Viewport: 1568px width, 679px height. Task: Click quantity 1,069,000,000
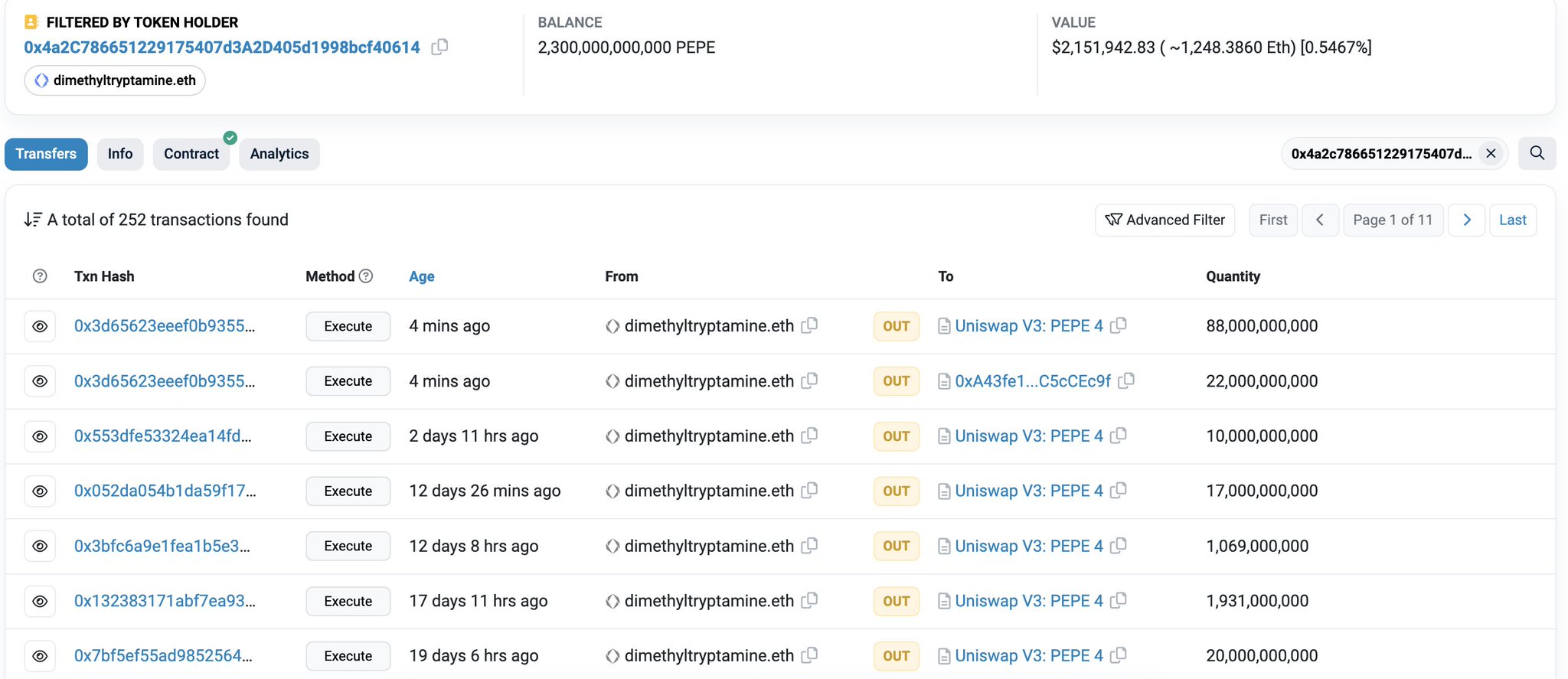(x=1257, y=546)
